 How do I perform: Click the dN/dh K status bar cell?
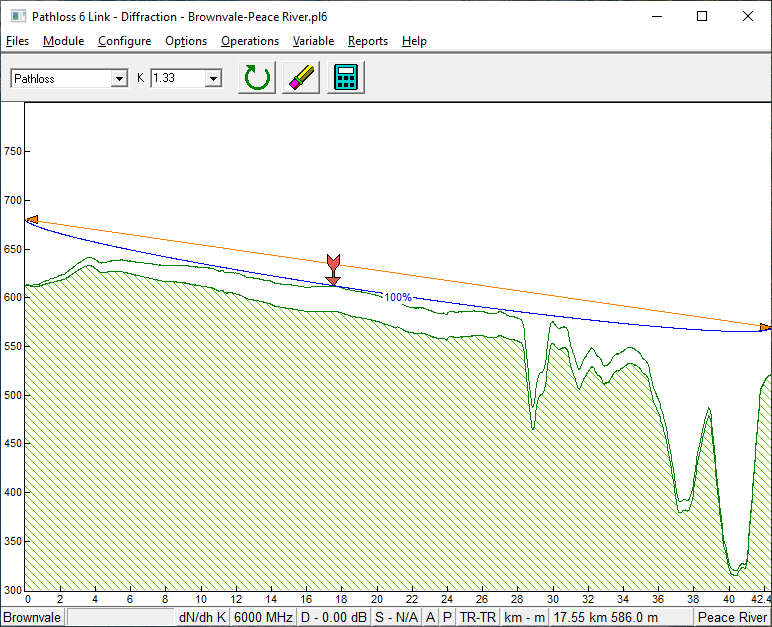(x=203, y=618)
